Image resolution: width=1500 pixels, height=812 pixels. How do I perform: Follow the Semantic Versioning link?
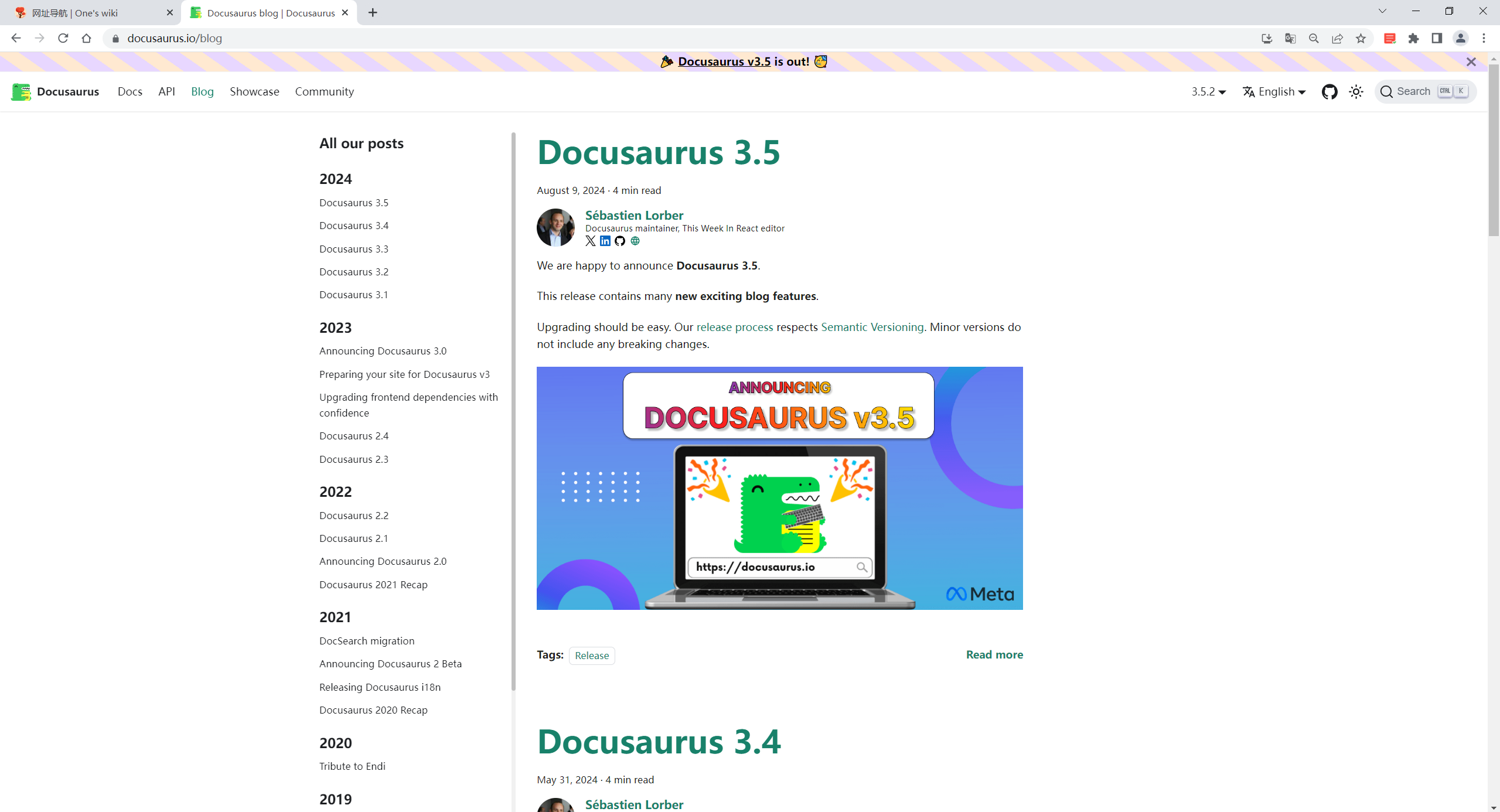pyautogui.click(x=872, y=327)
